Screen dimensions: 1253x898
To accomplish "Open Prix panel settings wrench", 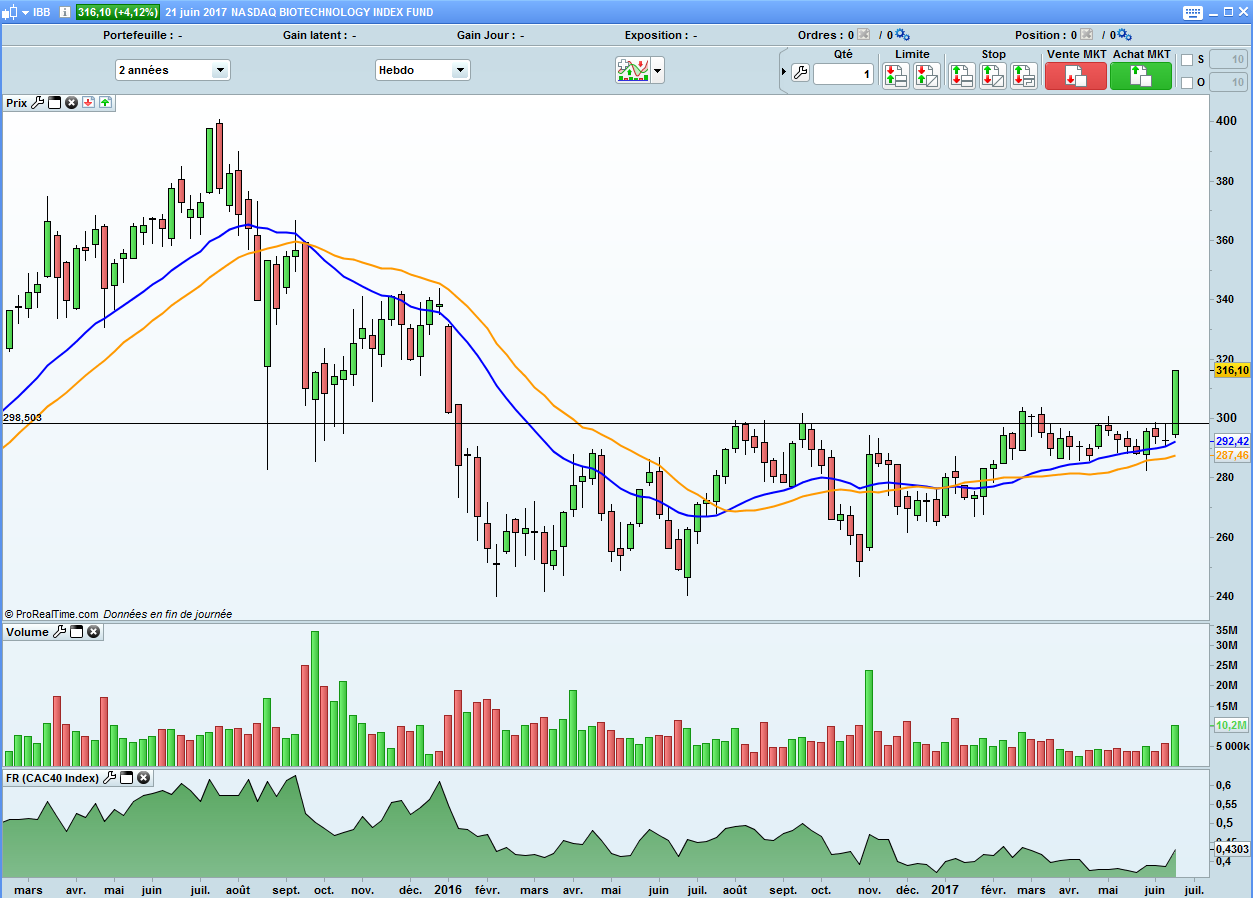I will (x=38, y=102).
